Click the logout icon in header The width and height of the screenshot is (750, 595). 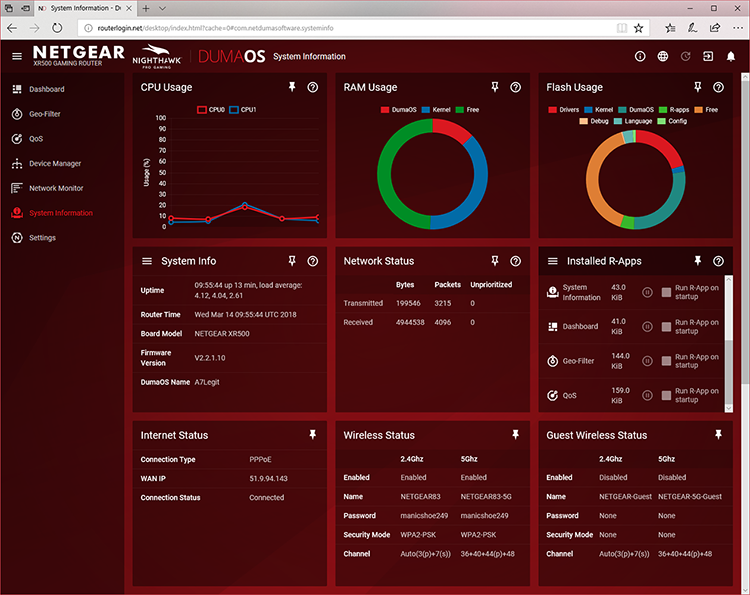click(x=708, y=56)
